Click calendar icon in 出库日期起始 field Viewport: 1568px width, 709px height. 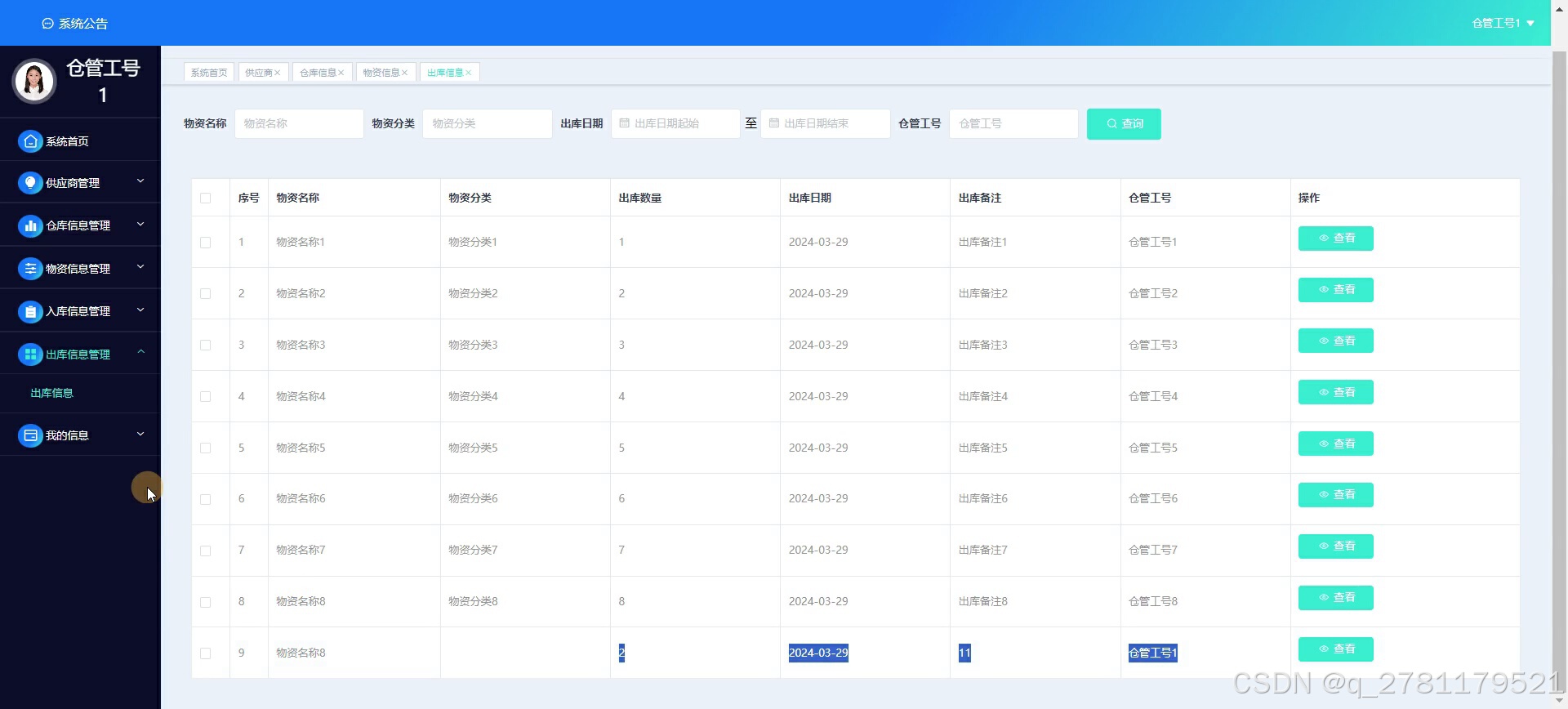point(624,123)
